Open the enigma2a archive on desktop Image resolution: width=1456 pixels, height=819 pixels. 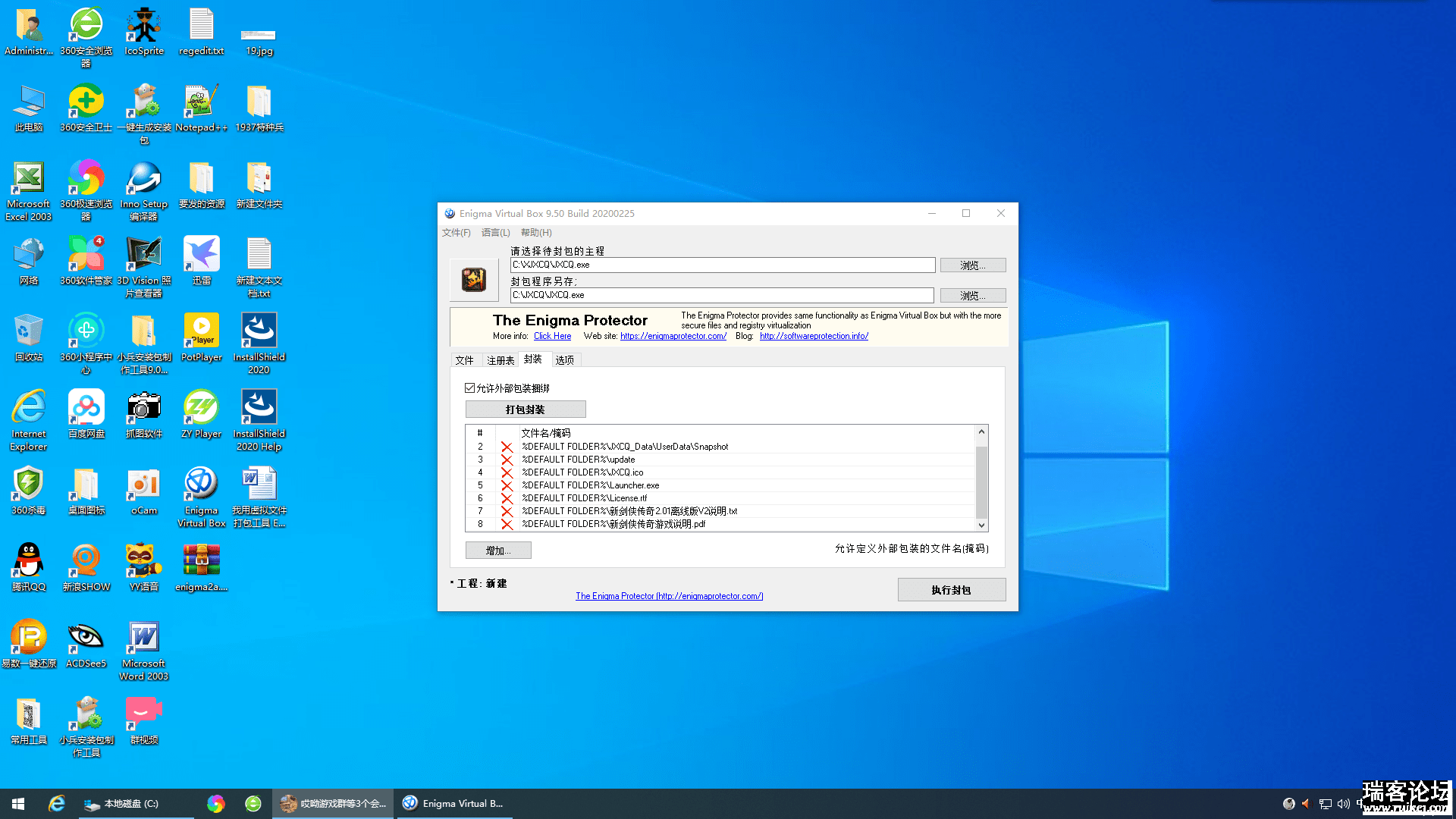click(x=201, y=568)
